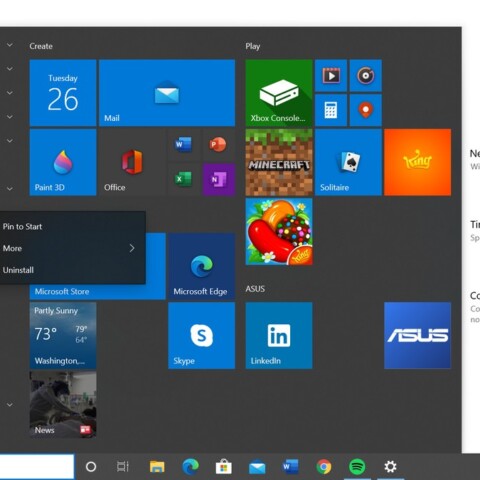Viewport: 480px width, 480px height.
Task: Click the Create group header
Action: [x=41, y=46]
